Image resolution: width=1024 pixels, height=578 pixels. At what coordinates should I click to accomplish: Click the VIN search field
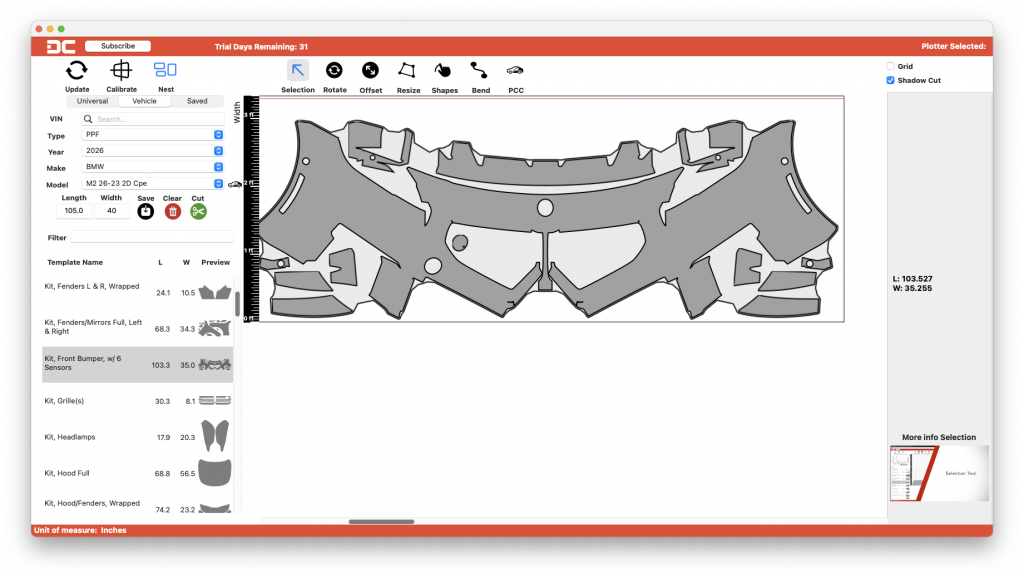coord(157,119)
